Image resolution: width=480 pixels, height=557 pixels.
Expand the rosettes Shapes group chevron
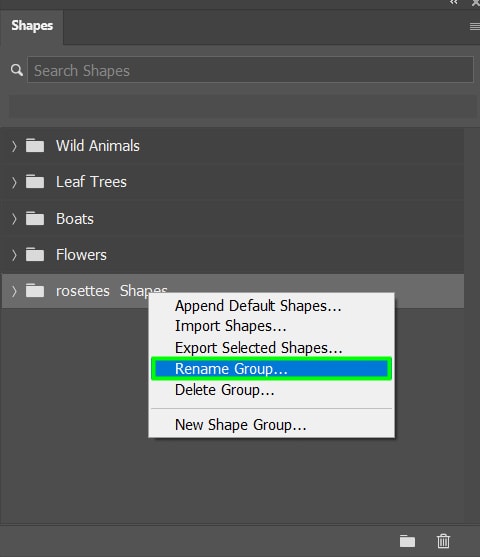(x=14, y=291)
